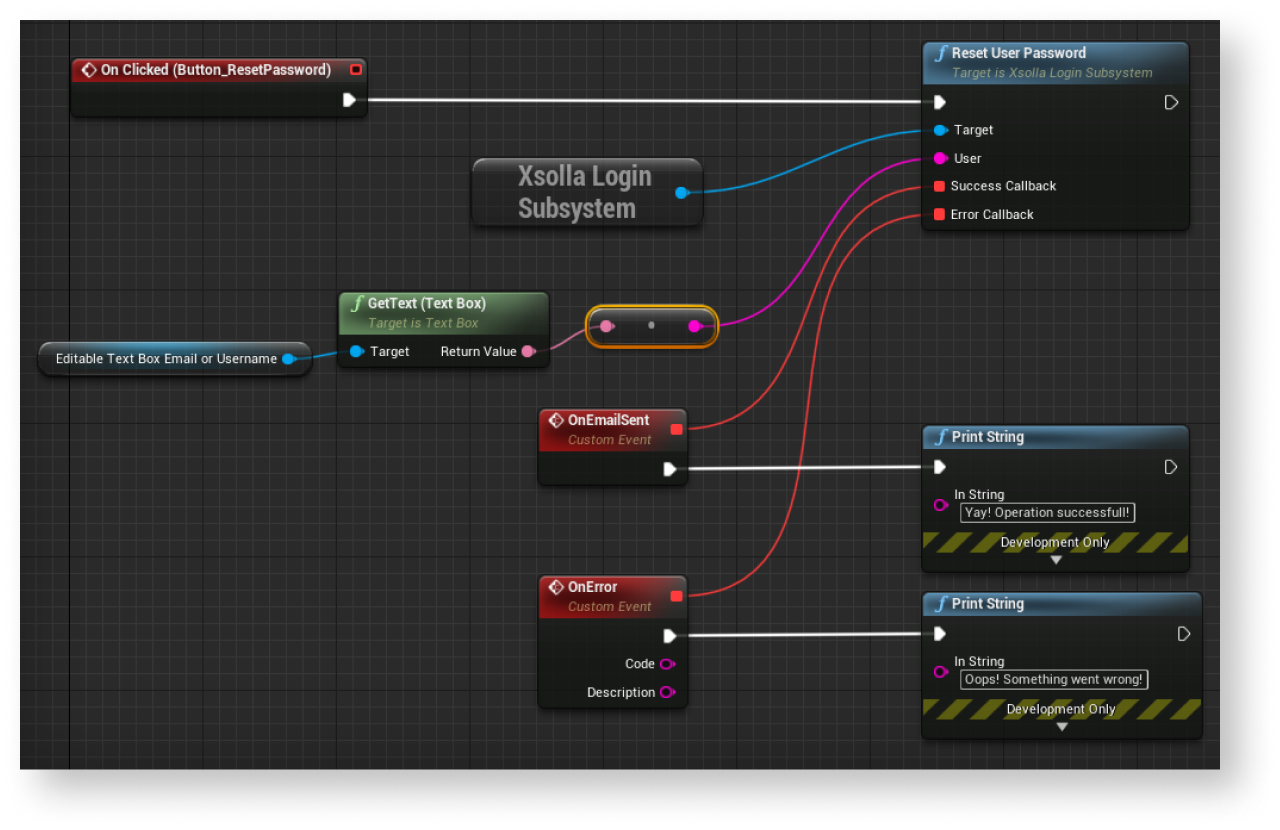Click the GetText Return Value output pin
Viewport: 1280px width, 830px height.
(x=528, y=351)
